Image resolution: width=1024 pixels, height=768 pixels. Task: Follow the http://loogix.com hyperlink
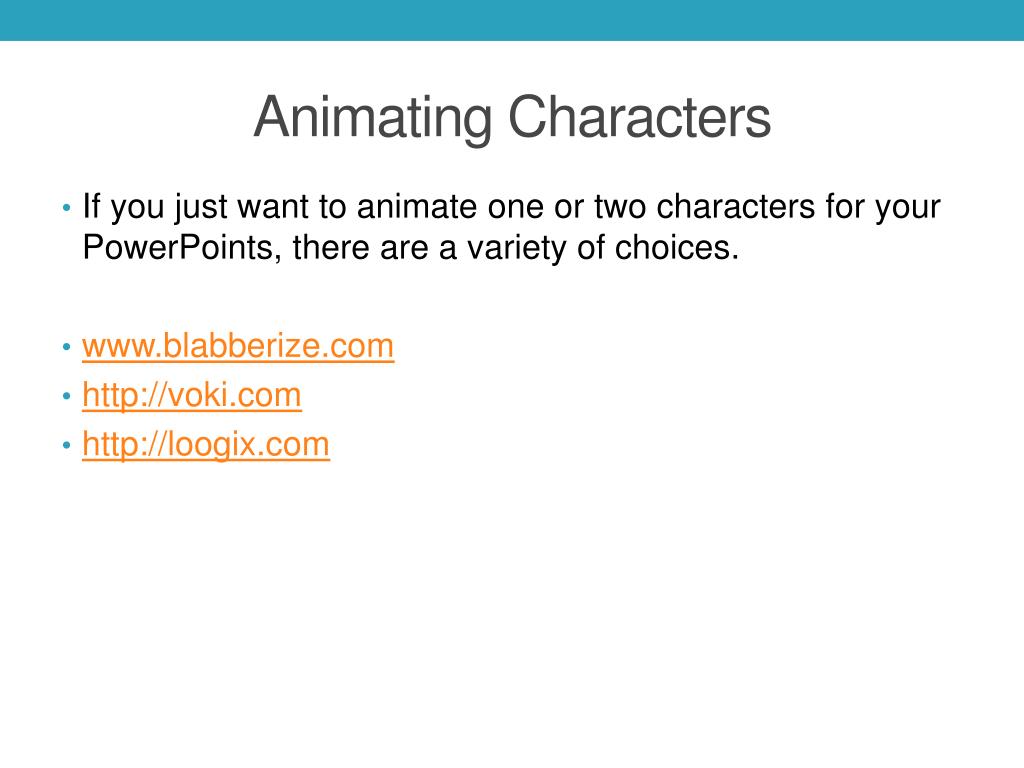(x=206, y=445)
